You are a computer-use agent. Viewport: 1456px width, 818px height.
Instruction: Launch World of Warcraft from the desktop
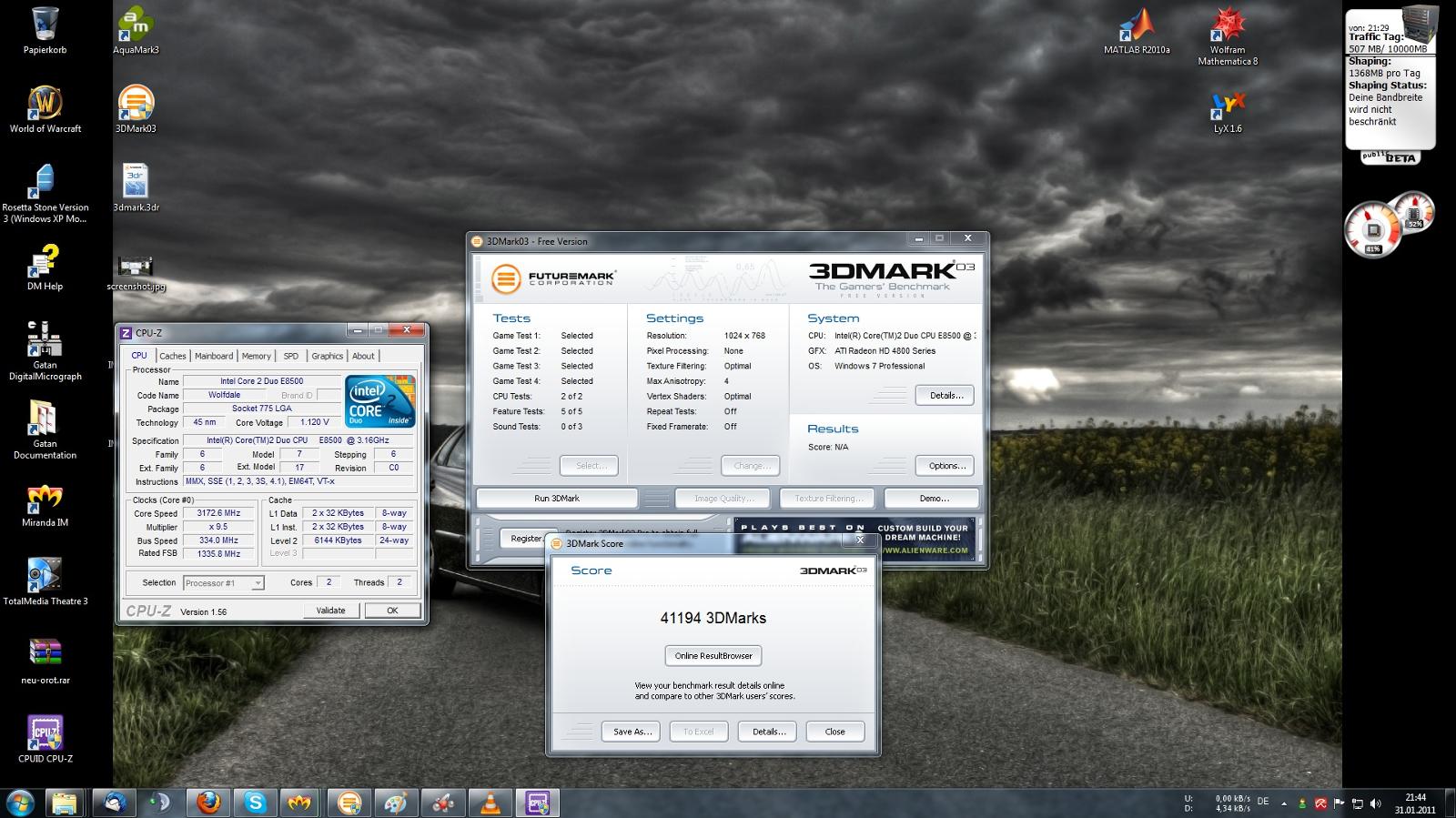click(x=45, y=109)
